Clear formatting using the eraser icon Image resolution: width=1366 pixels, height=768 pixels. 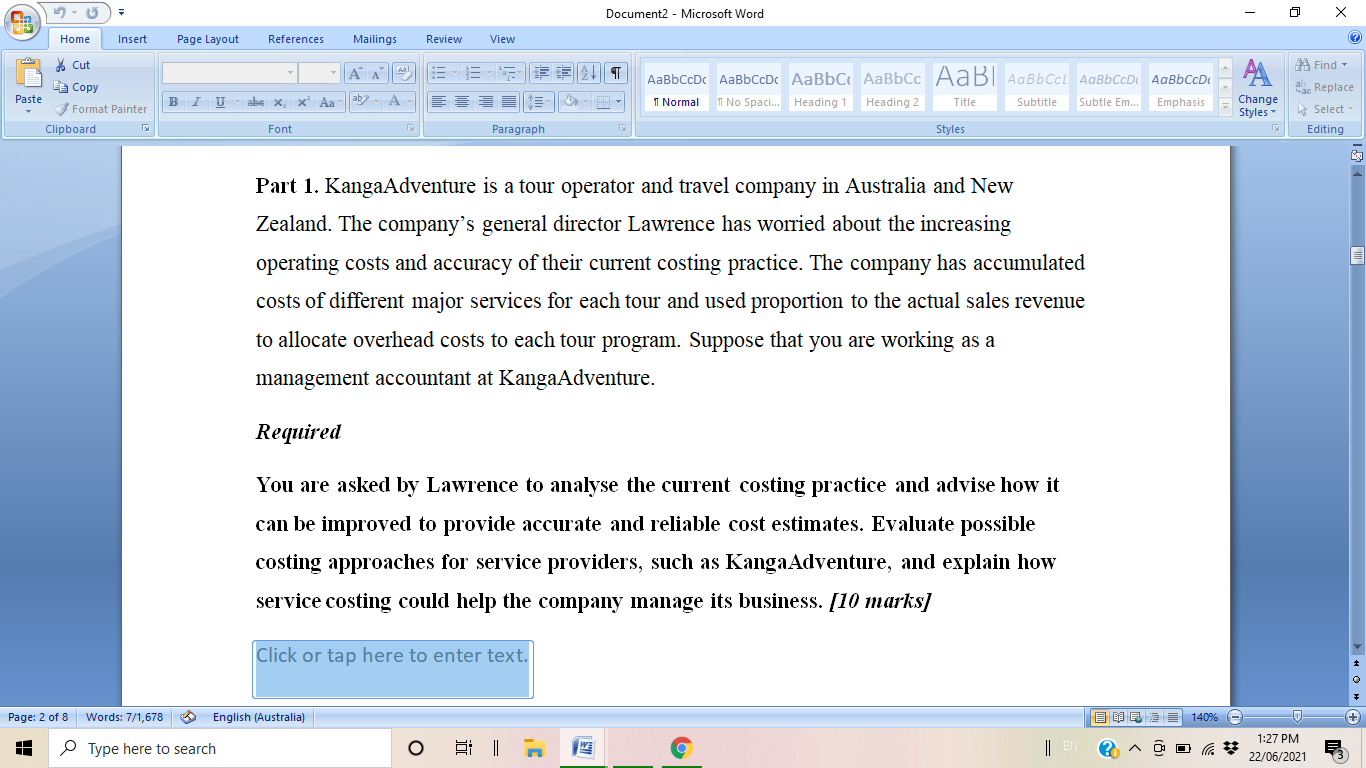(404, 72)
